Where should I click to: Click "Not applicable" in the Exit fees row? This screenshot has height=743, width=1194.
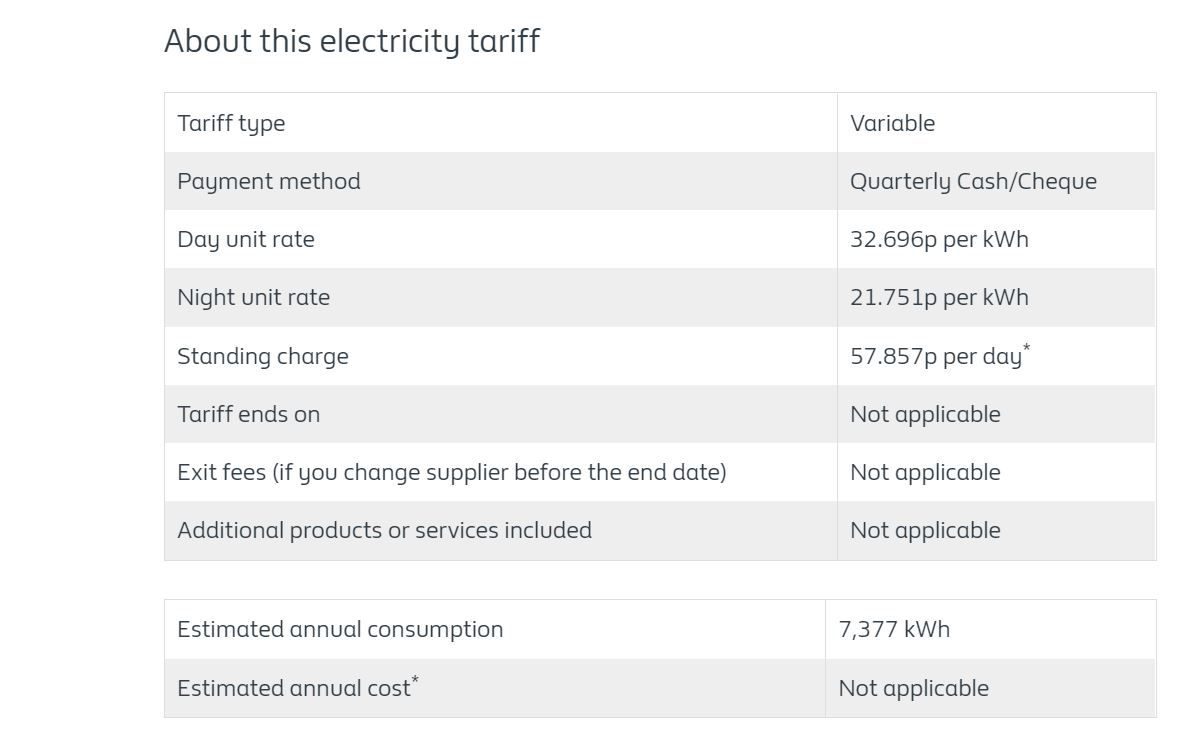tap(925, 472)
